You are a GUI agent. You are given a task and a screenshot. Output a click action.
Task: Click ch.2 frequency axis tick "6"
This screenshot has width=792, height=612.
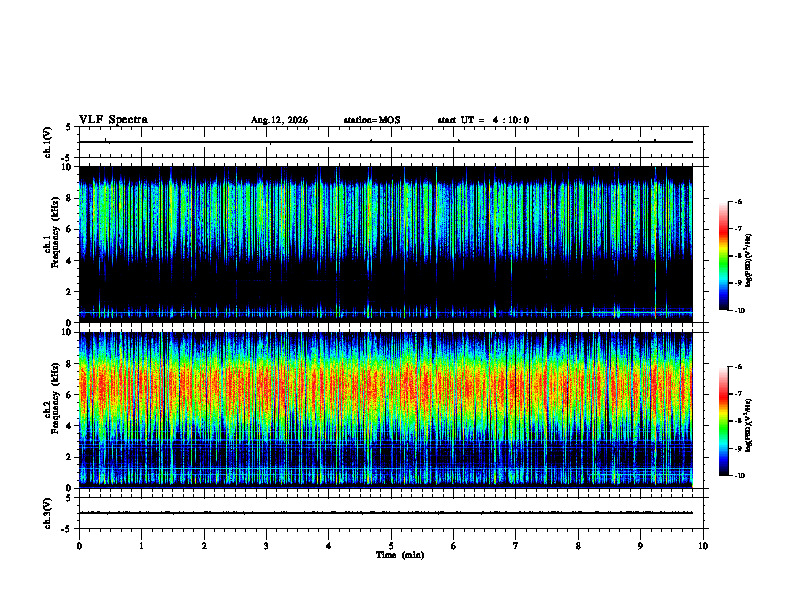click(70, 395)
